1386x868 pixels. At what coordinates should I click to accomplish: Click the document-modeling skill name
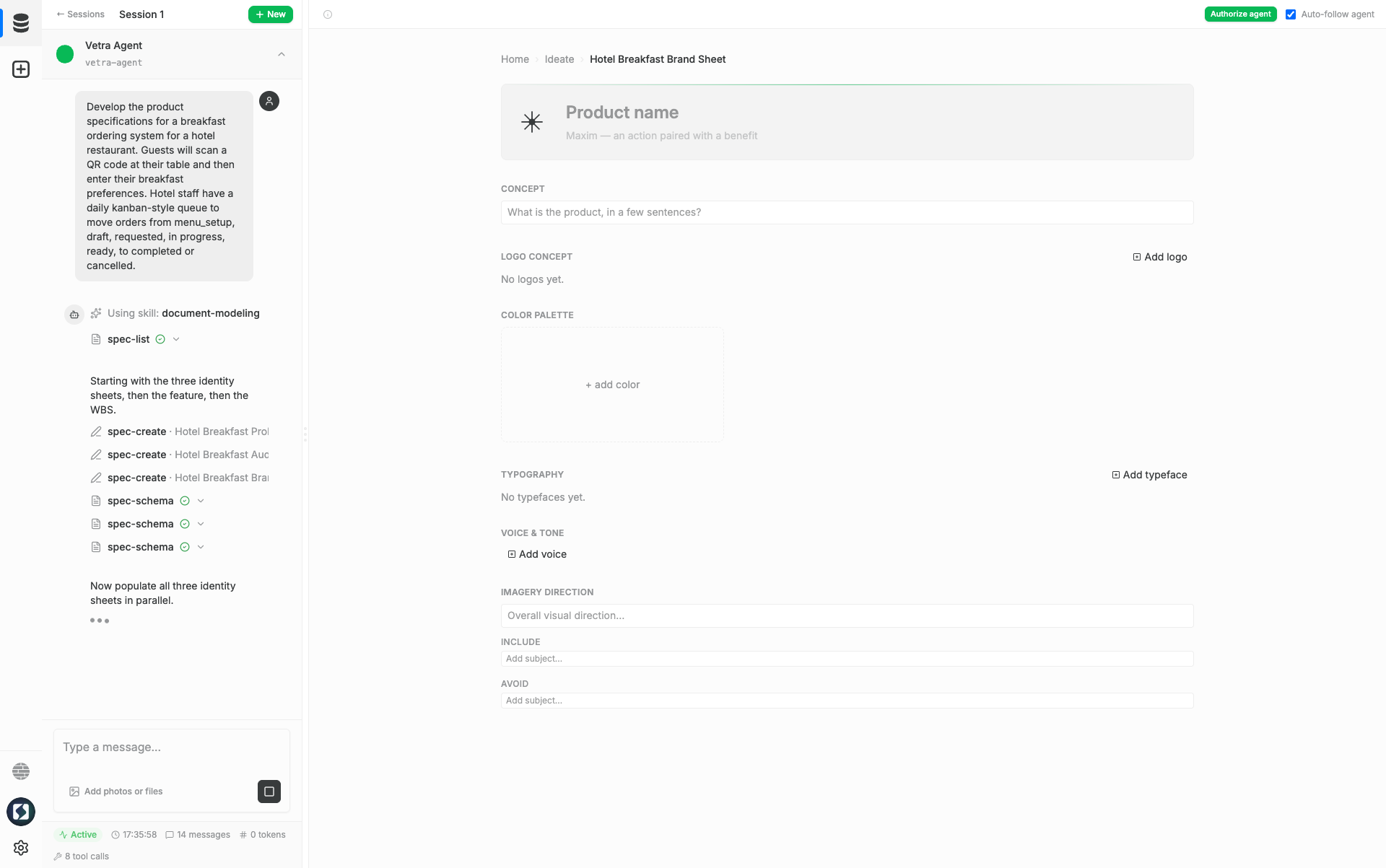coord(211,313)
